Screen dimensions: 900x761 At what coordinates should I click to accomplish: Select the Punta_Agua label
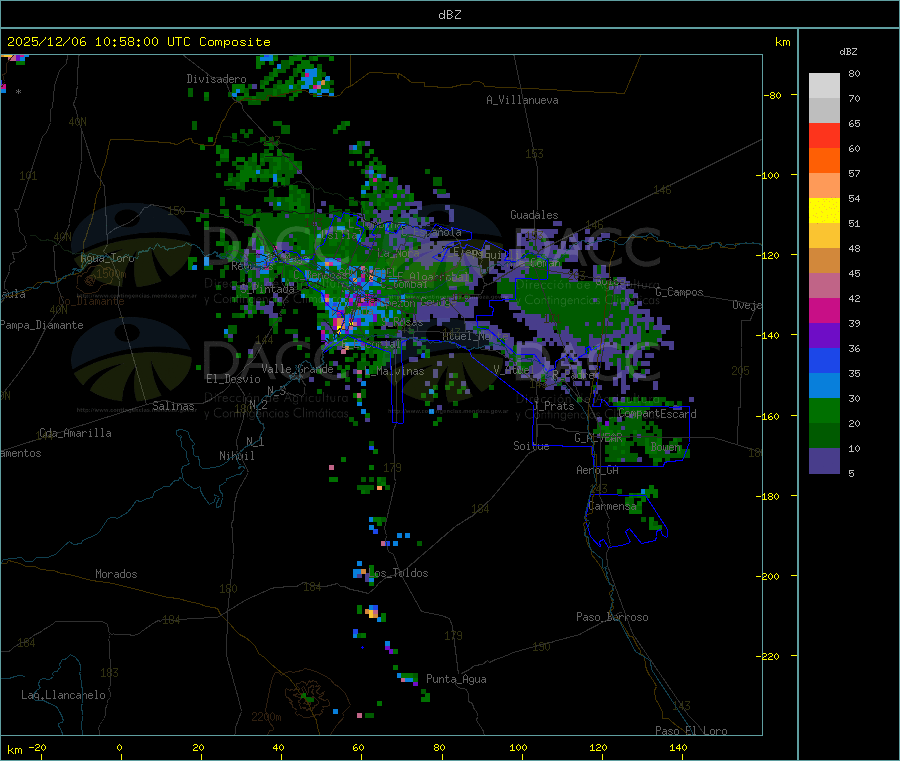(x=456, y=679)
